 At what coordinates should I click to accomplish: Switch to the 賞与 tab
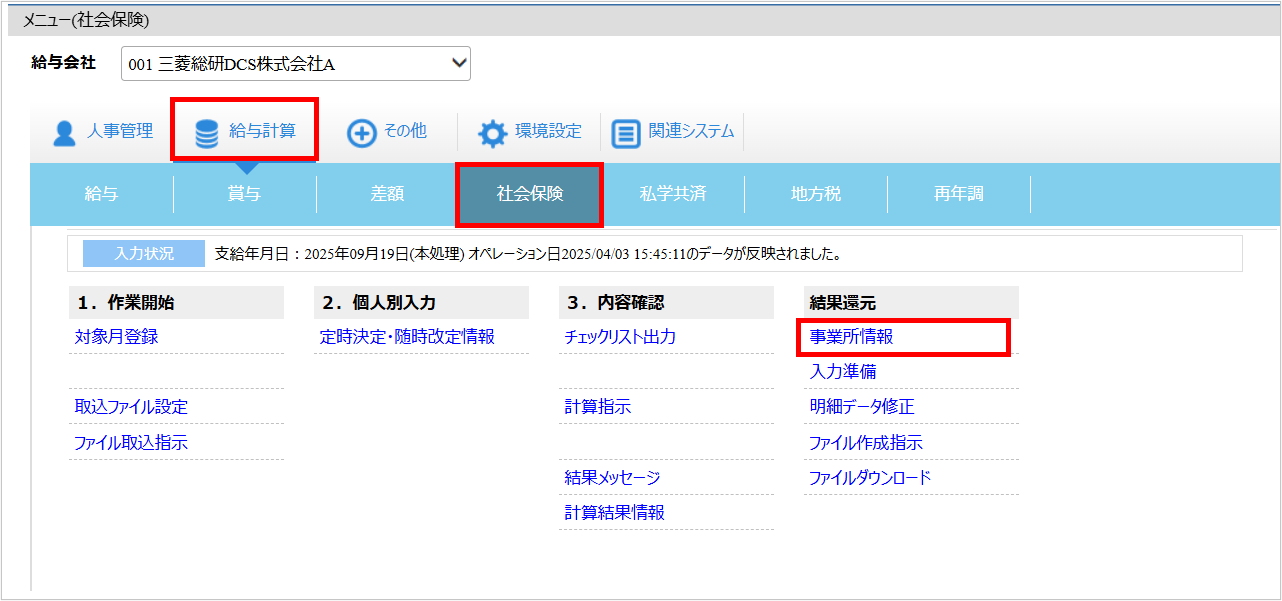pos(245,194)
